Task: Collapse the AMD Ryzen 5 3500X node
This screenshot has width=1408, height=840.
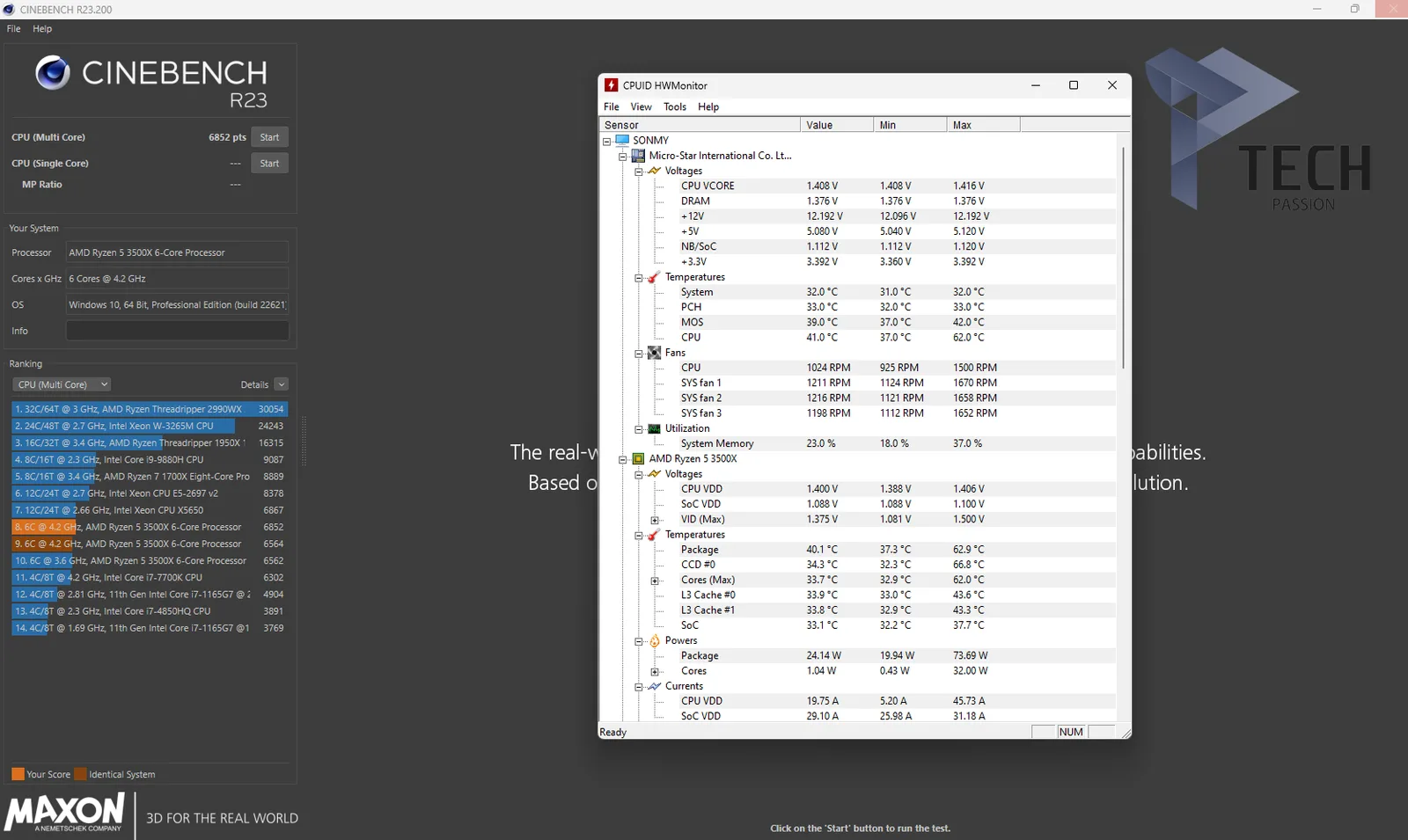Action: 622,459
